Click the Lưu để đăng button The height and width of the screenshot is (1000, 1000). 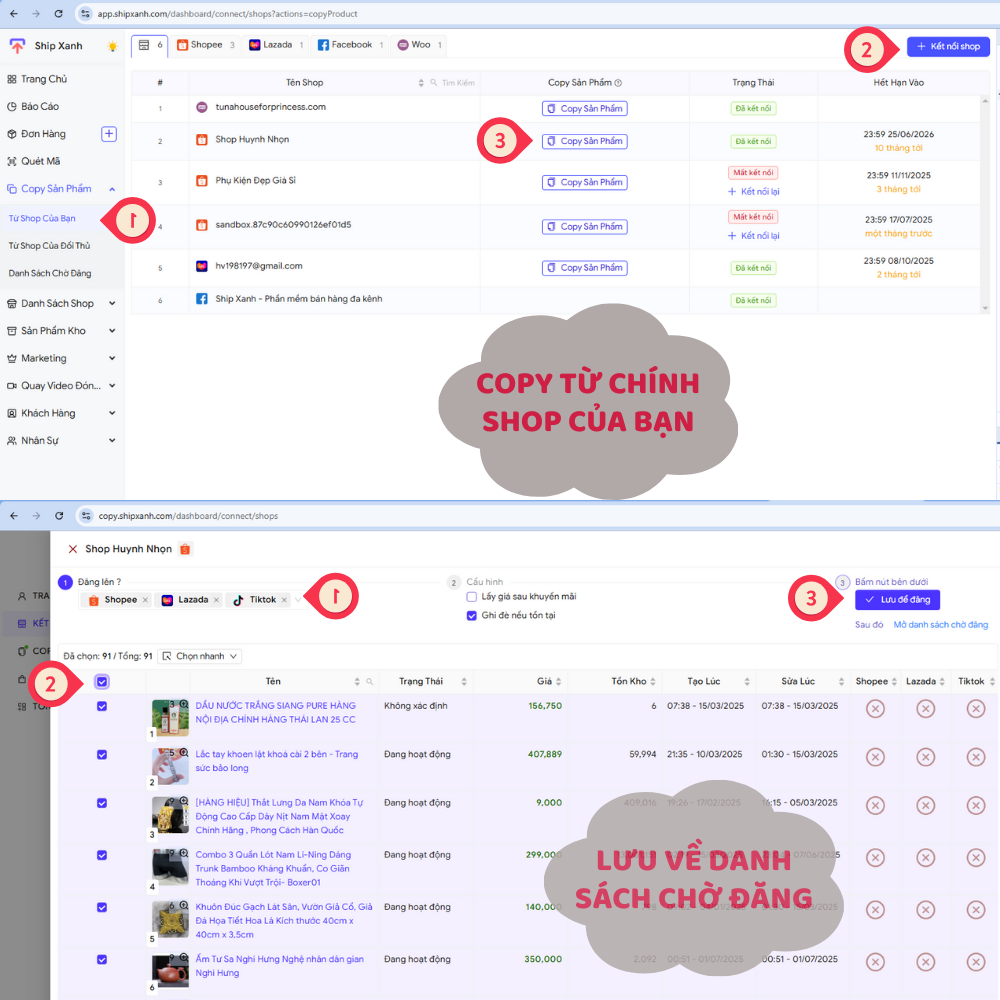click(x=897, y=600)
